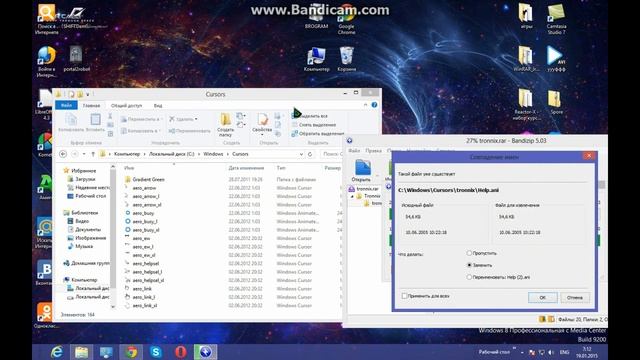Screen dimensions: 640x360
Task: Open Bandizip's Файл menu
Action: [x=354, y=151]
